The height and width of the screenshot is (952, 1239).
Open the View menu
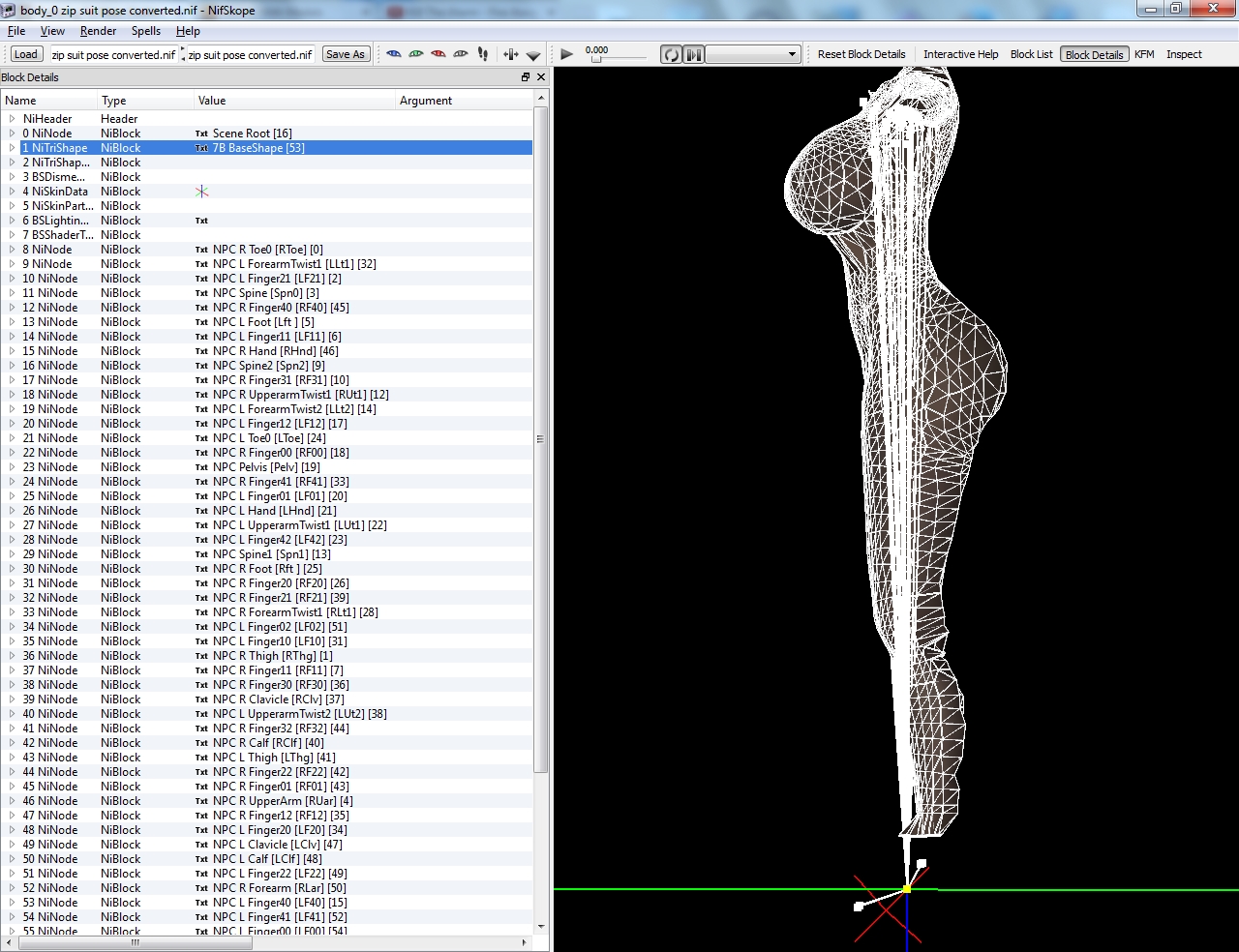coord(52,31)
